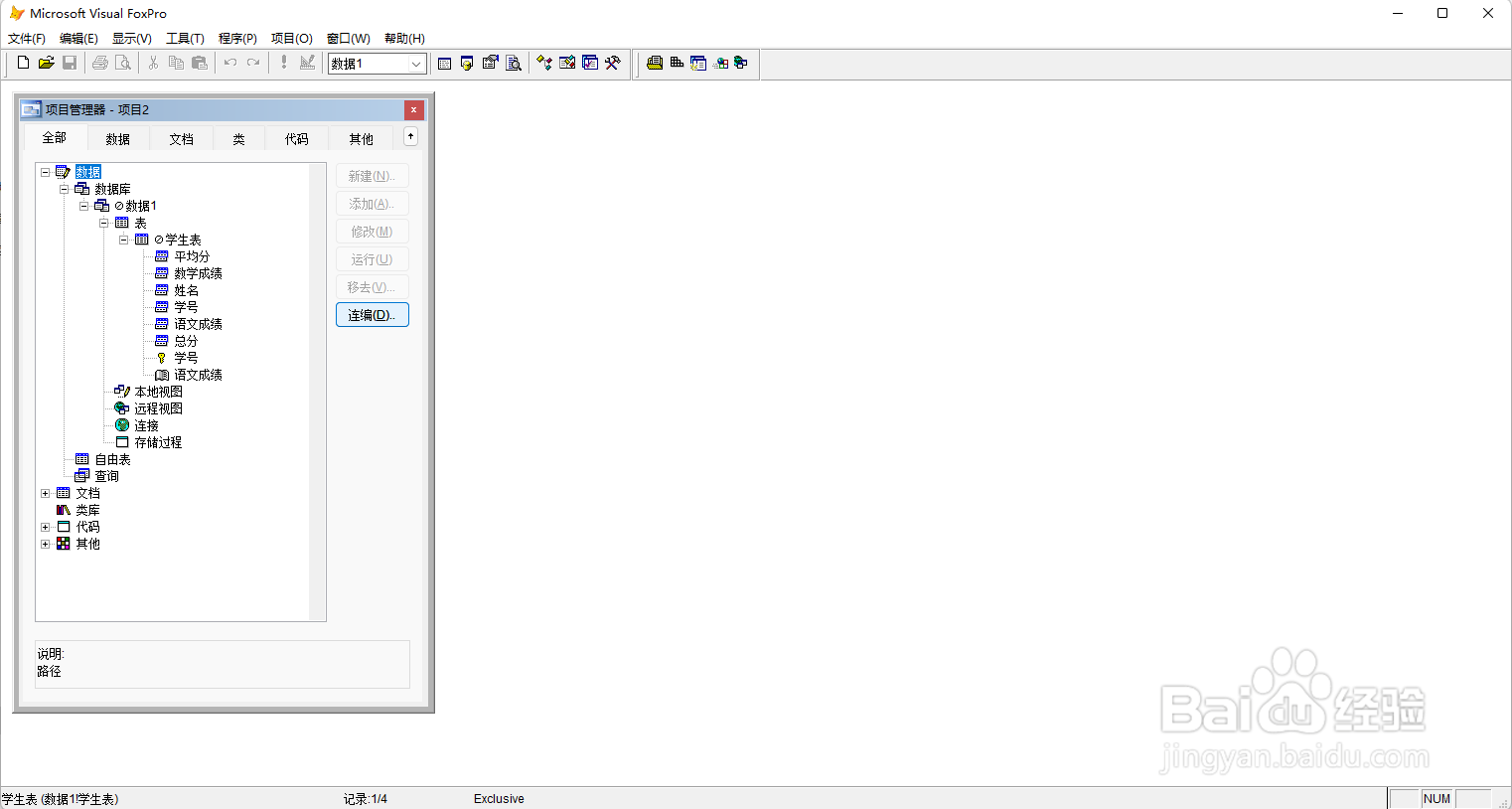
Task: Select the 数学成绩 field in tree
Action: (198, 273)
